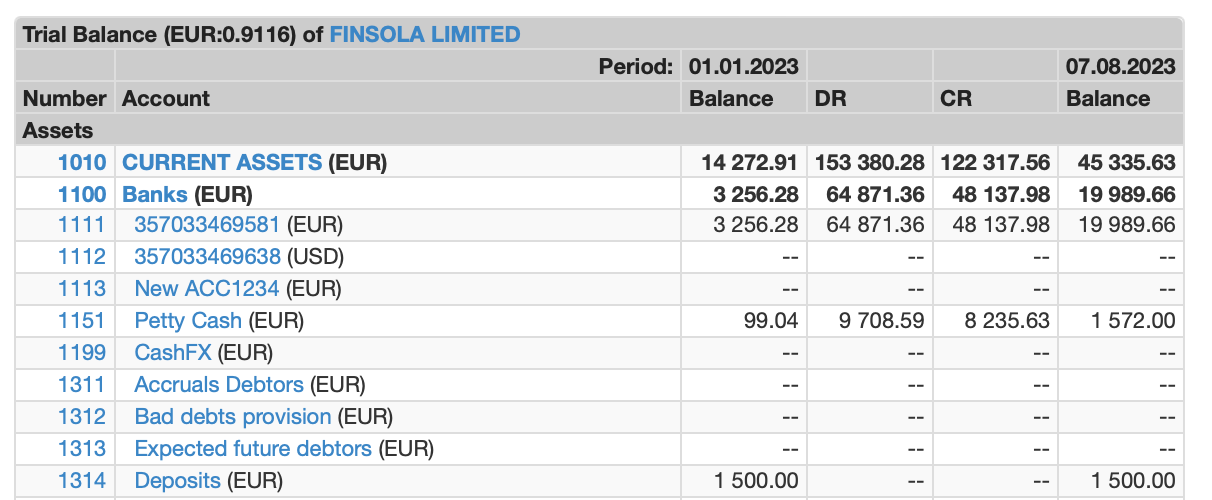
Task: Click the Expected future debtors link
Action: coord(253,449)
